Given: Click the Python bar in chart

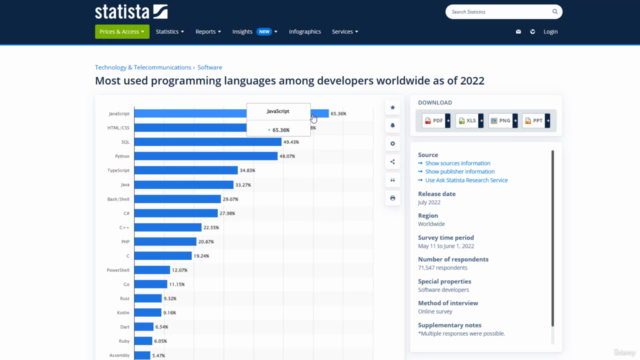Looking at the screenshot, I should (206, 156).
